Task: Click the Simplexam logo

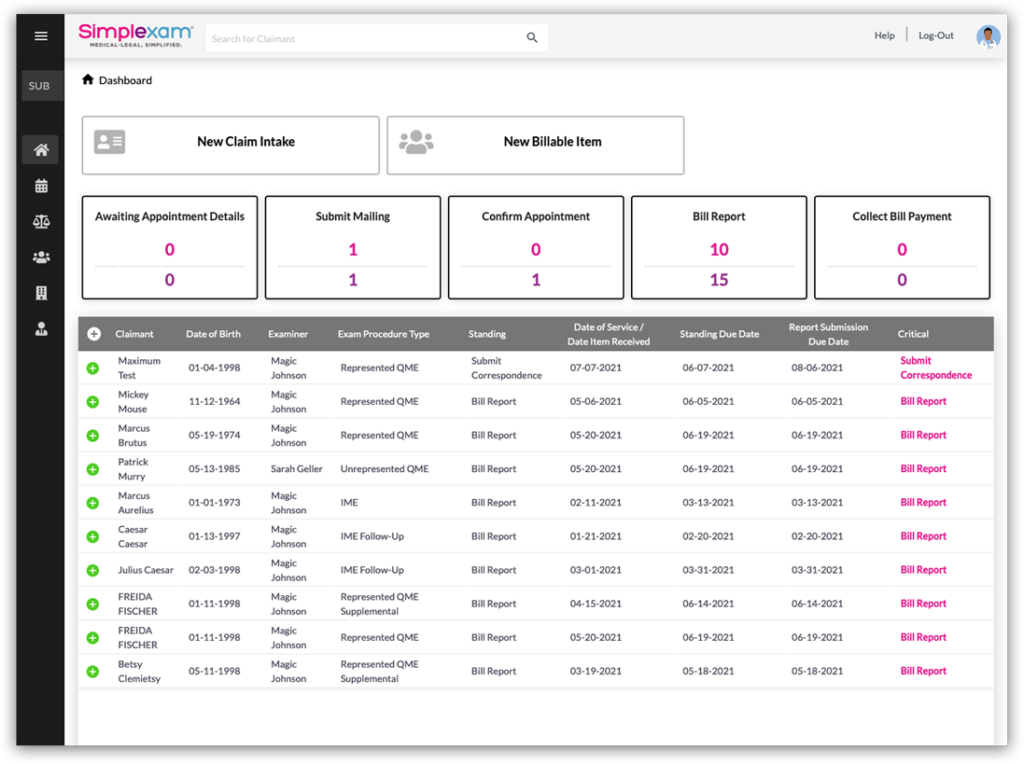Action: point(135,35)
